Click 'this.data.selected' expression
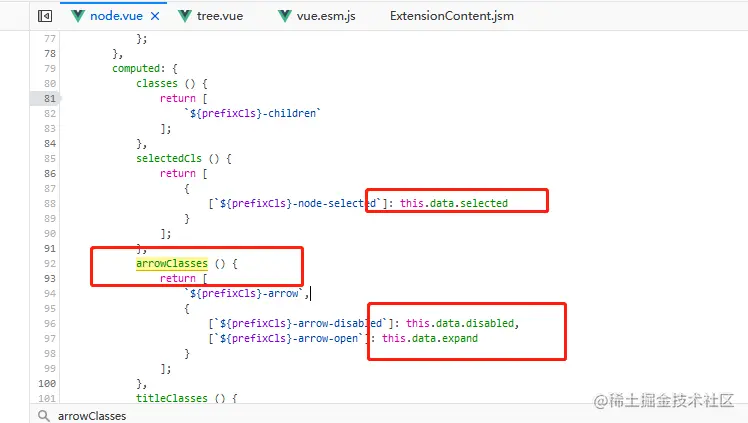The image size is (748, 423). click(x=454, y=203)
